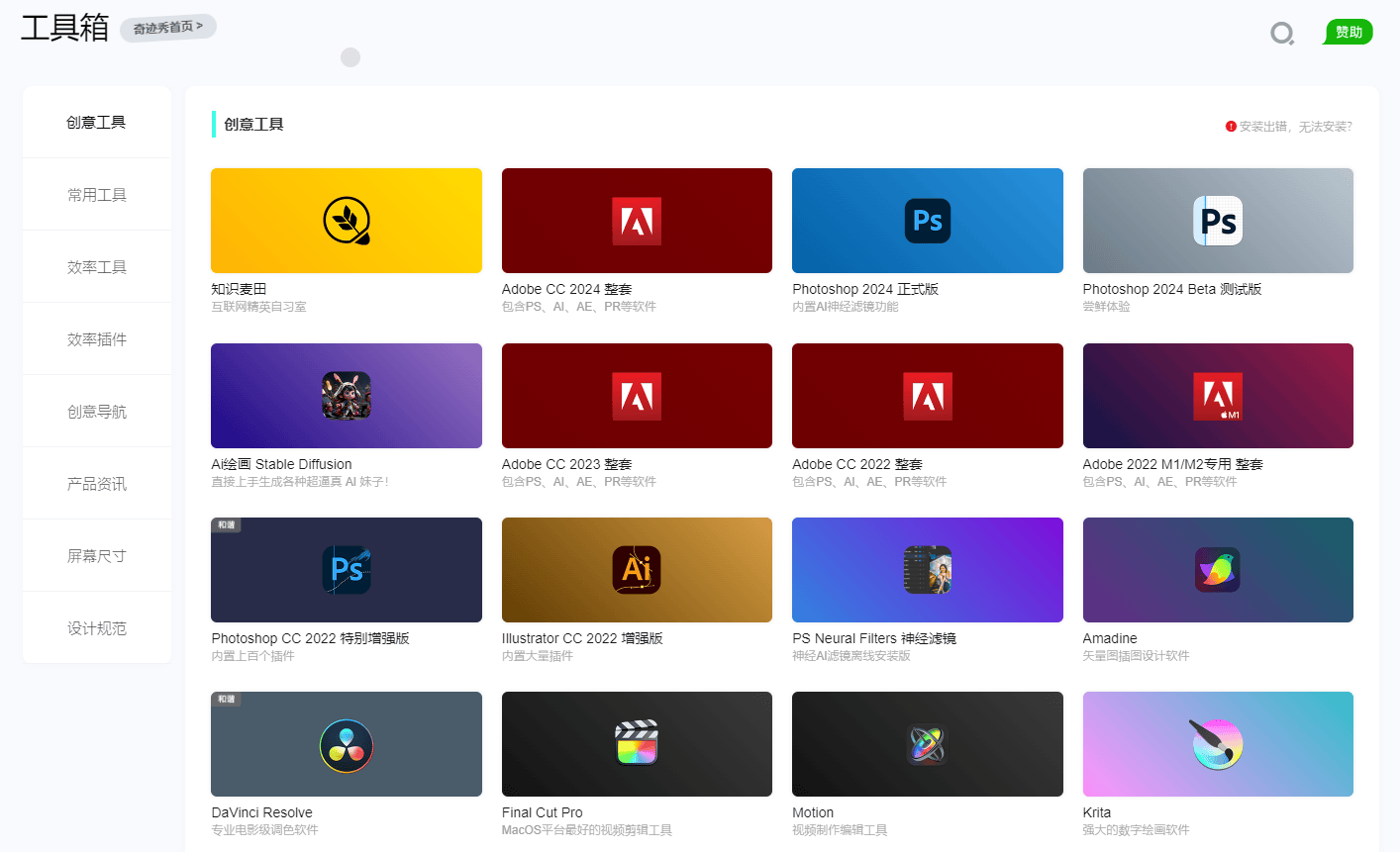This screenshot has height=852, width=1400.
Task: Click the search magnifier icon
Action: [x=1282, y=34]
